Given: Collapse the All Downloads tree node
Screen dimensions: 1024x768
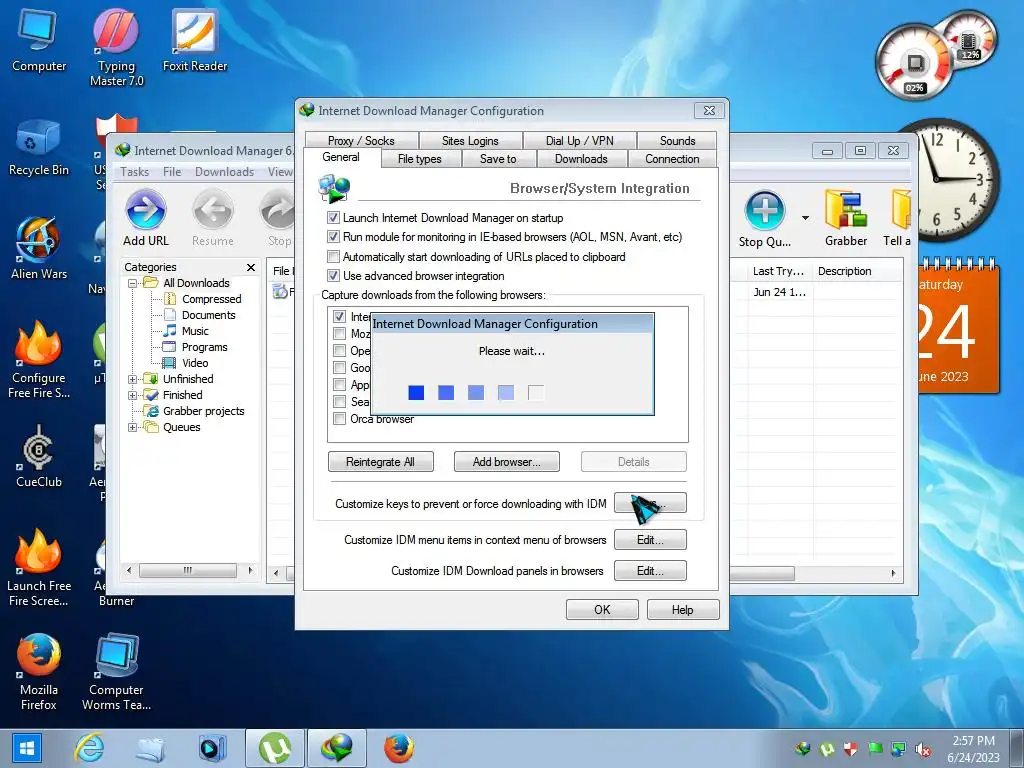Looking at the screenshot, I should (132, 283).
